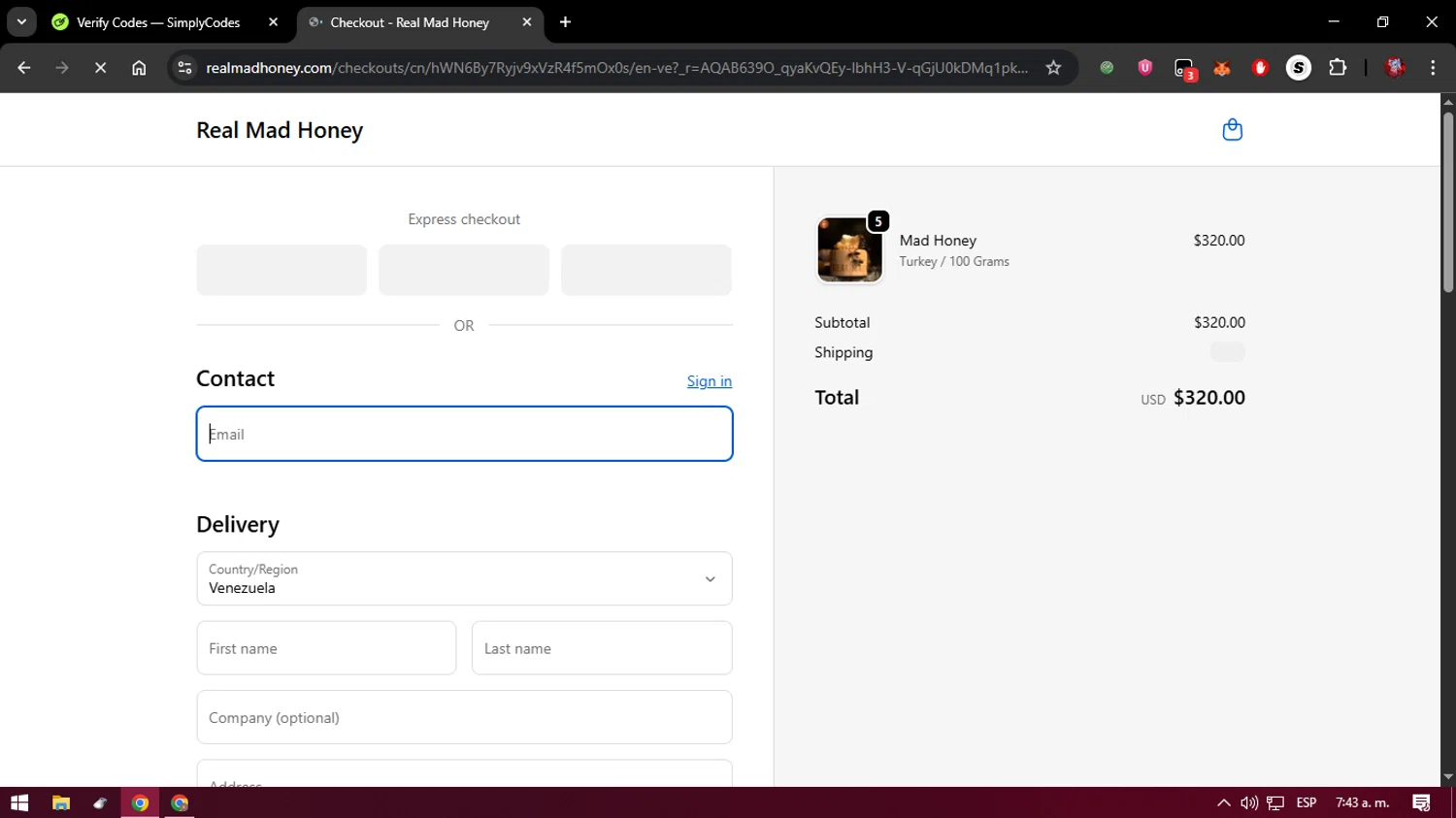Open site information icon in address bar

pos(184,68)
